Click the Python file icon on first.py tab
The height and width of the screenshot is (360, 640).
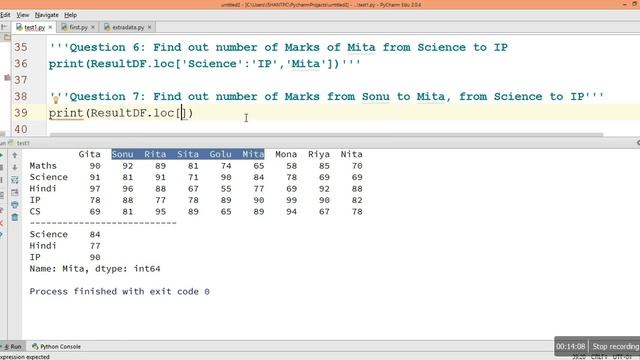[x=64, y=27]
